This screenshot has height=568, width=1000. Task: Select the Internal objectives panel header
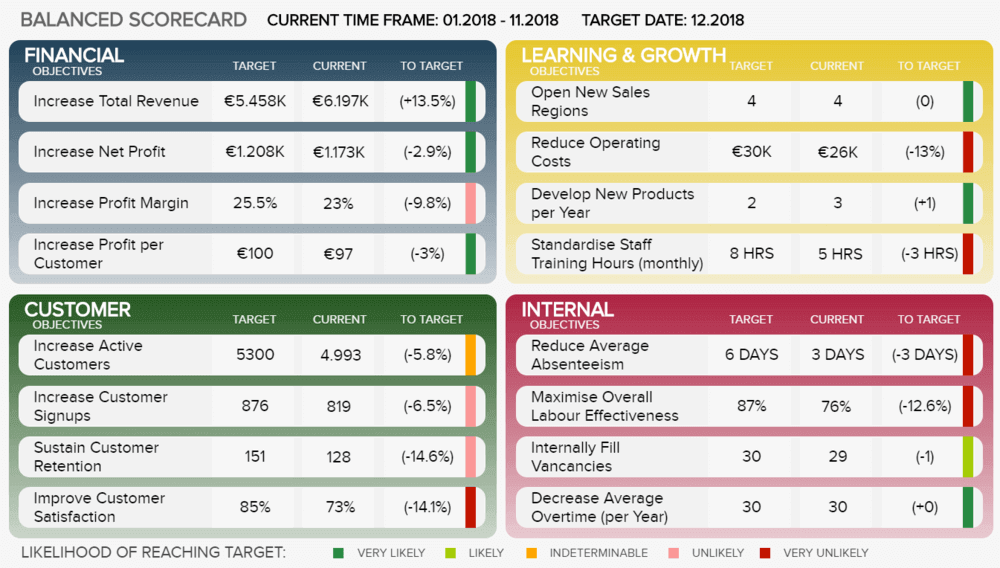pyautogui.click(x=567, y=314)
